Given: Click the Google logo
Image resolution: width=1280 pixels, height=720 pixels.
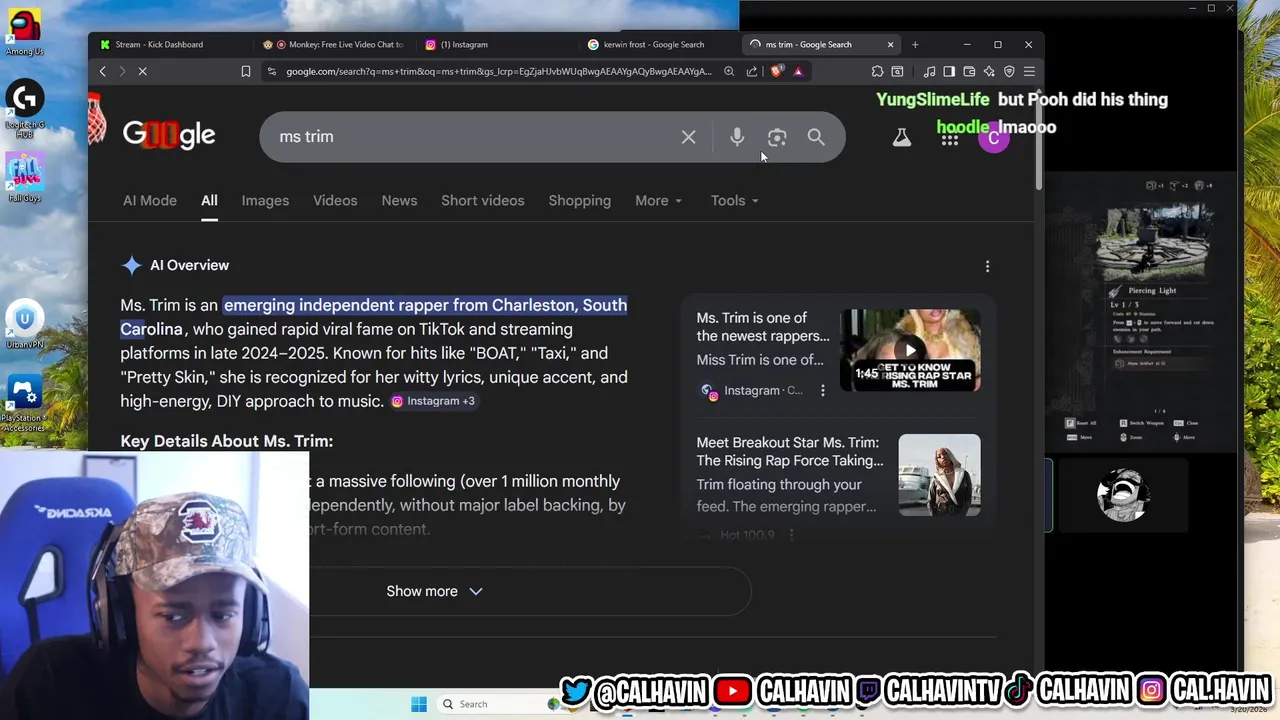Looking at the screenshot, I should (169, 135).
